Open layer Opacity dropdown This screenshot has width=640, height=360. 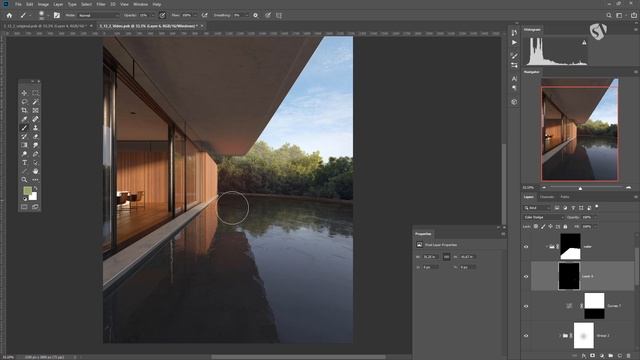click(595, 217)
